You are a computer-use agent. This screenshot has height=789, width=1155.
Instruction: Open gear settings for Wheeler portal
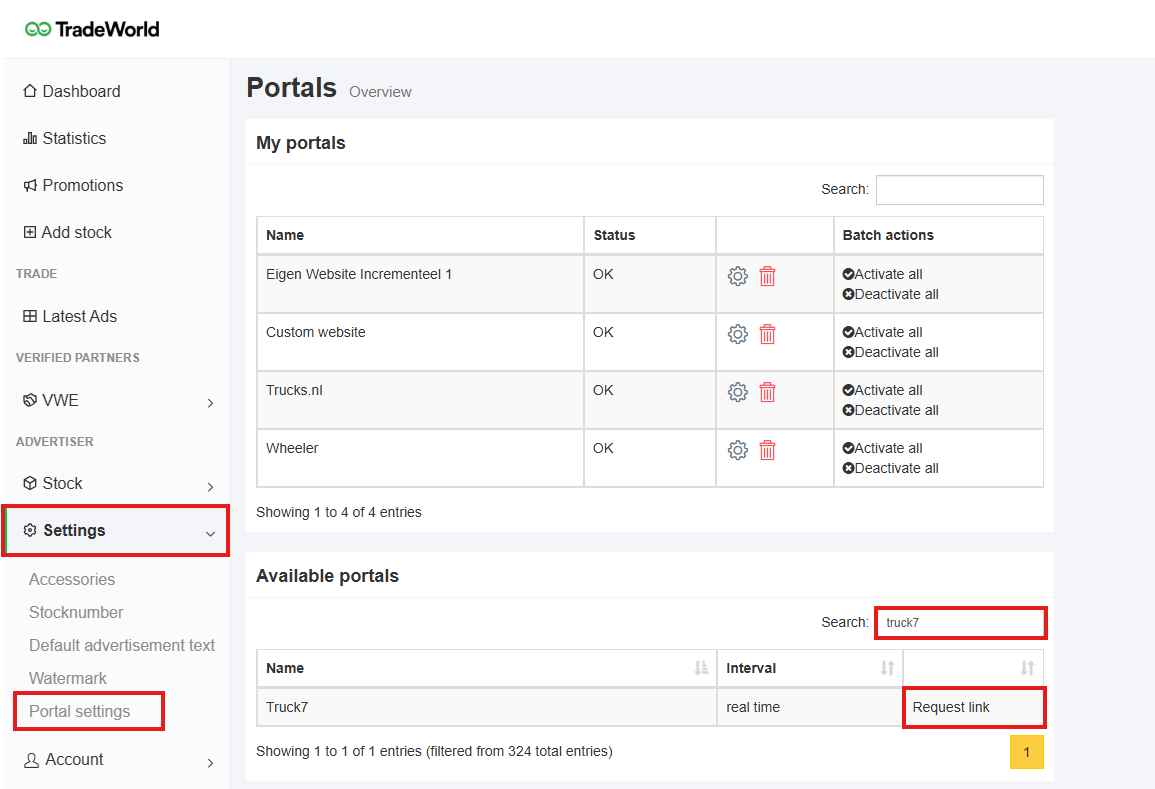(x=737, y=451)
